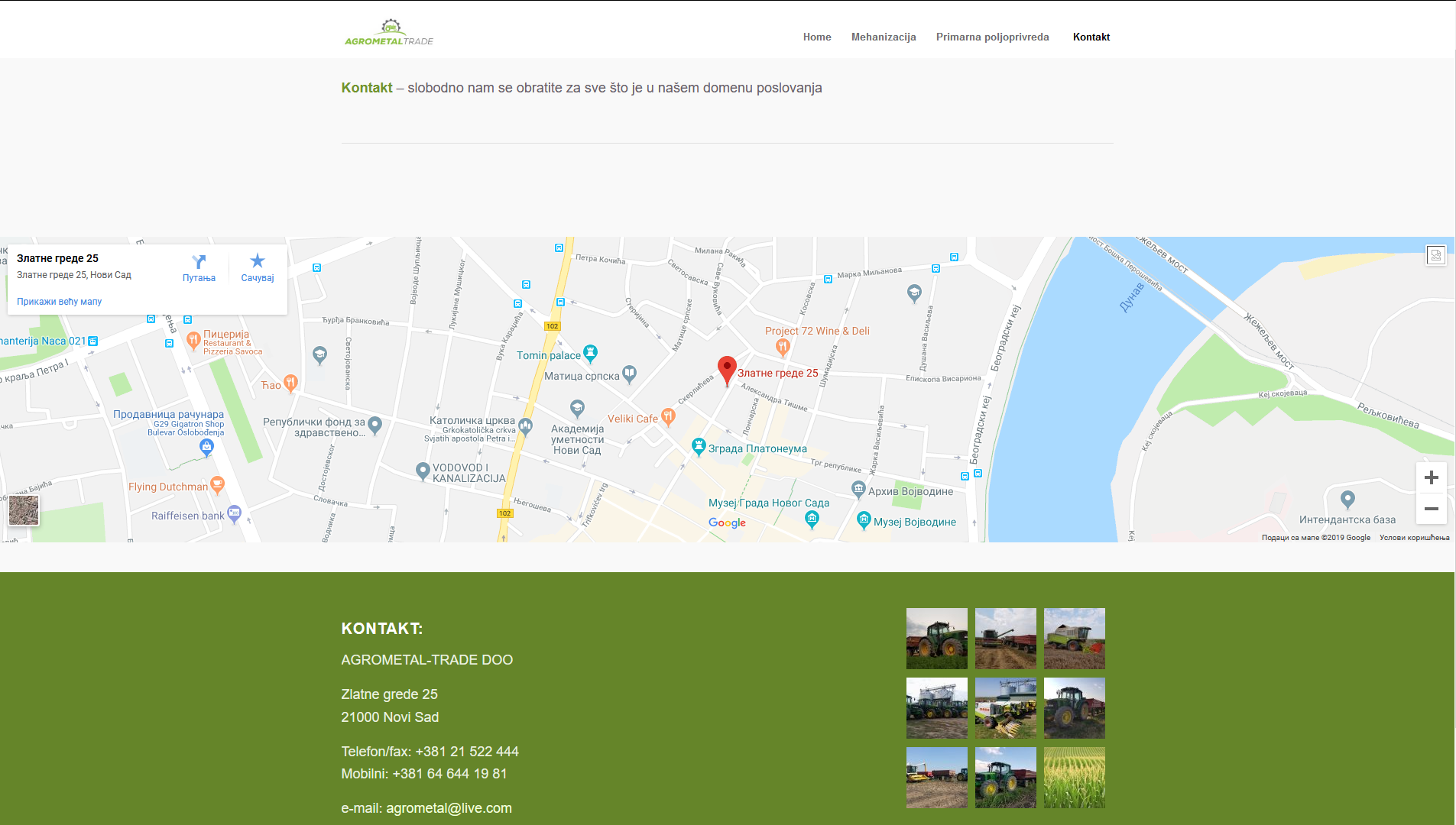Click the Путања directions icon
Image resolution: width=1456 pixels, height=825 pixels.
click(x=199, y=262)
